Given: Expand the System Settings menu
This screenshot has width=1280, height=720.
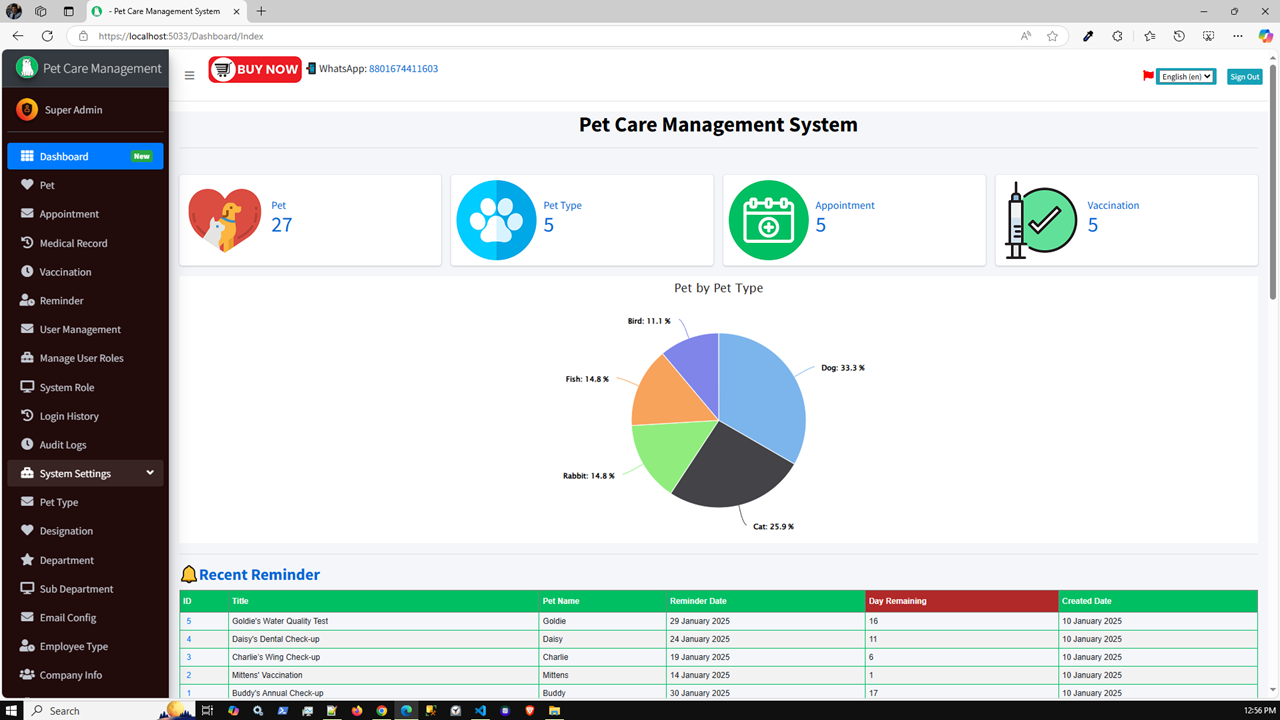Looking at the screenshot, I should [75, 473].
